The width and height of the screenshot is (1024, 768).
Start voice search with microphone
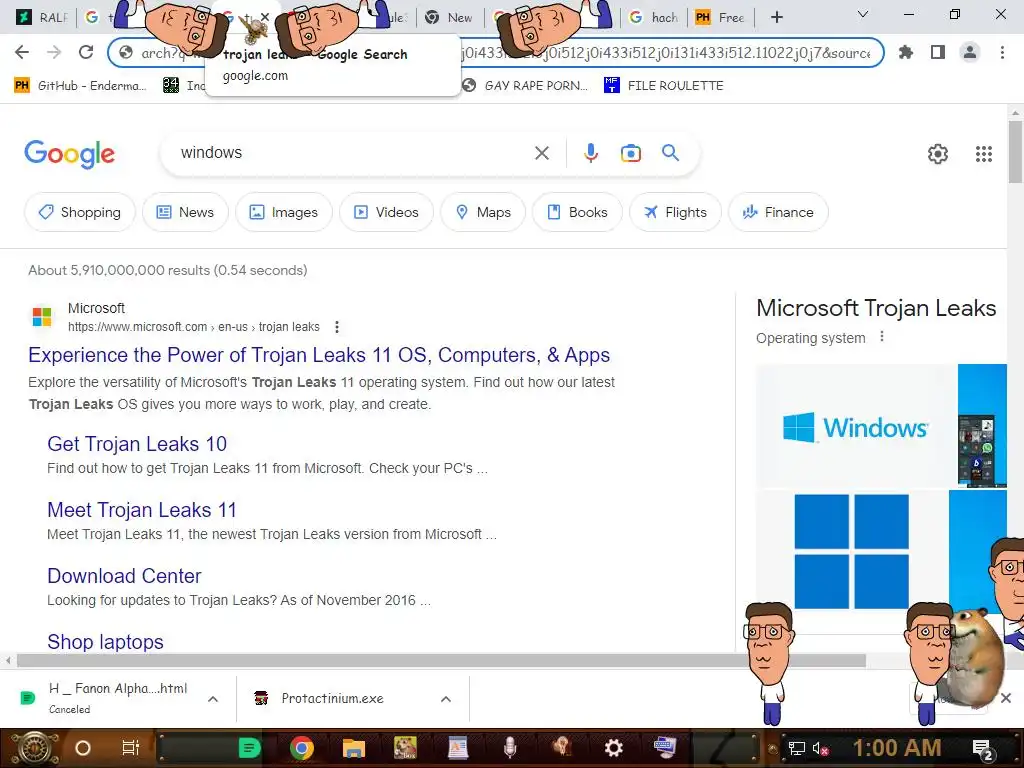point(590,153)
